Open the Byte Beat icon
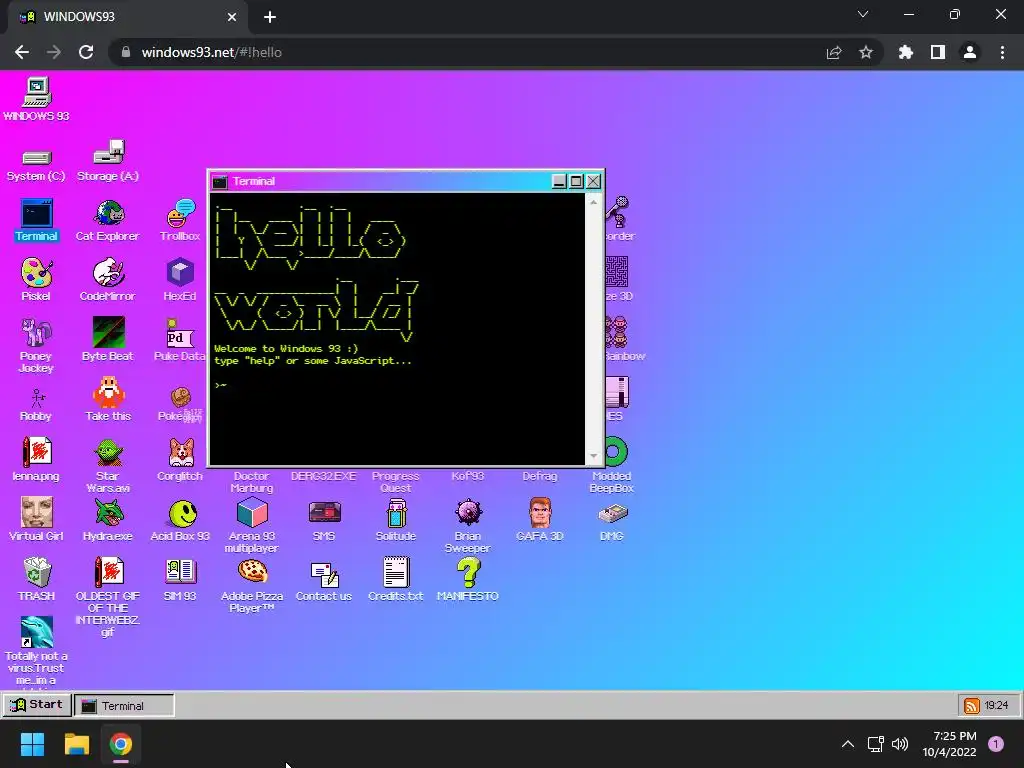Screen dimensions: 1024x768 point(108,332)
